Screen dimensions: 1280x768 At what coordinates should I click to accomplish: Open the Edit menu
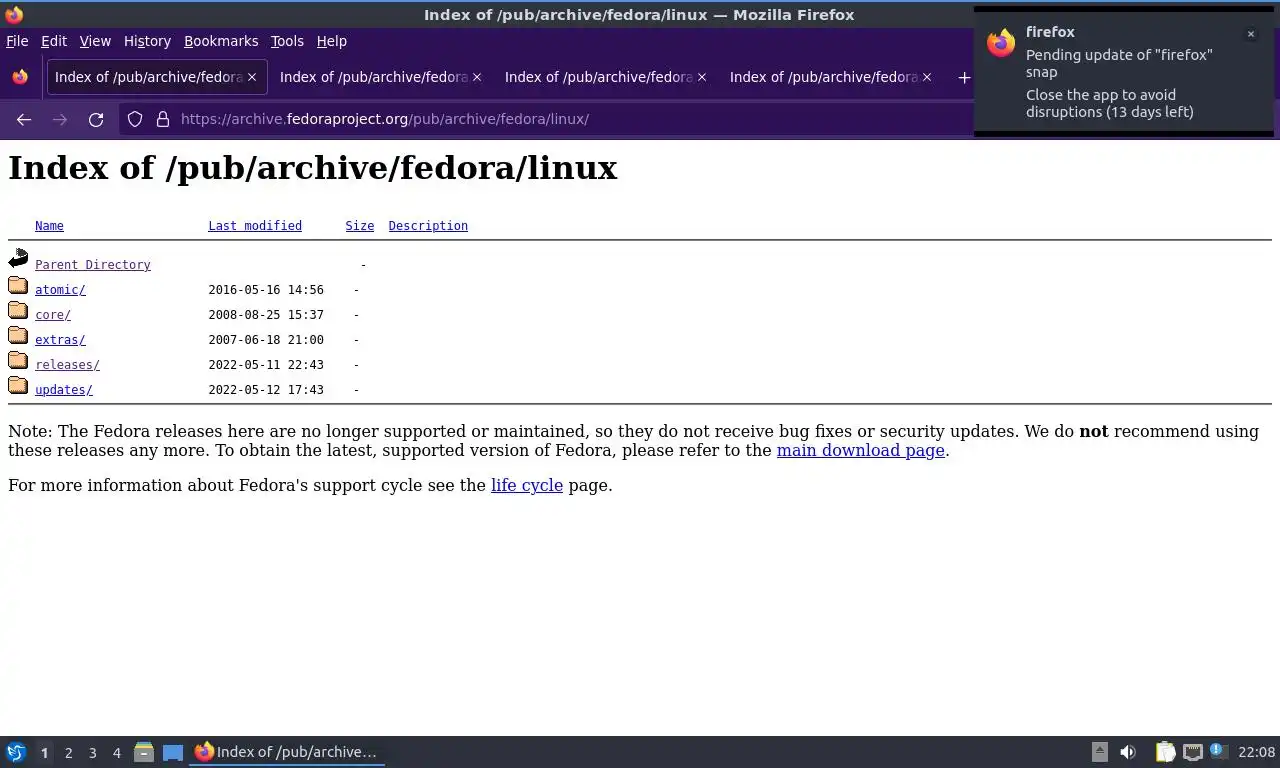click(x=54, y=41)
